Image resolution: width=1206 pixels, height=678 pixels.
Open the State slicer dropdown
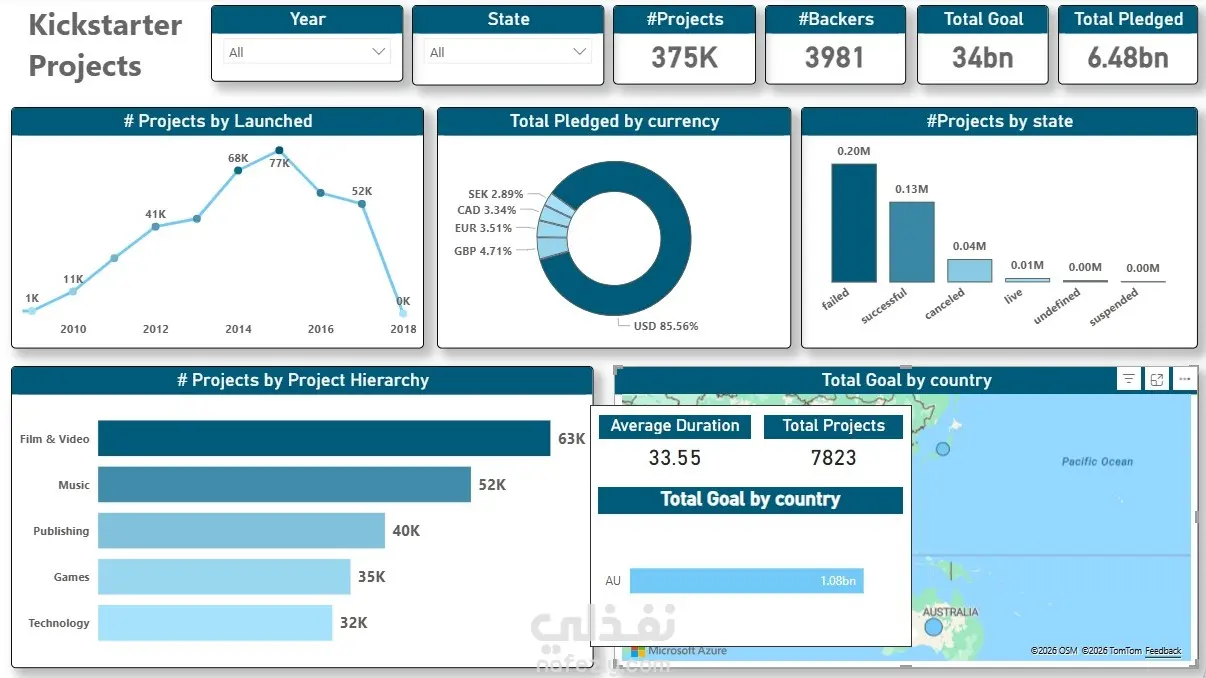pos(508,52)
